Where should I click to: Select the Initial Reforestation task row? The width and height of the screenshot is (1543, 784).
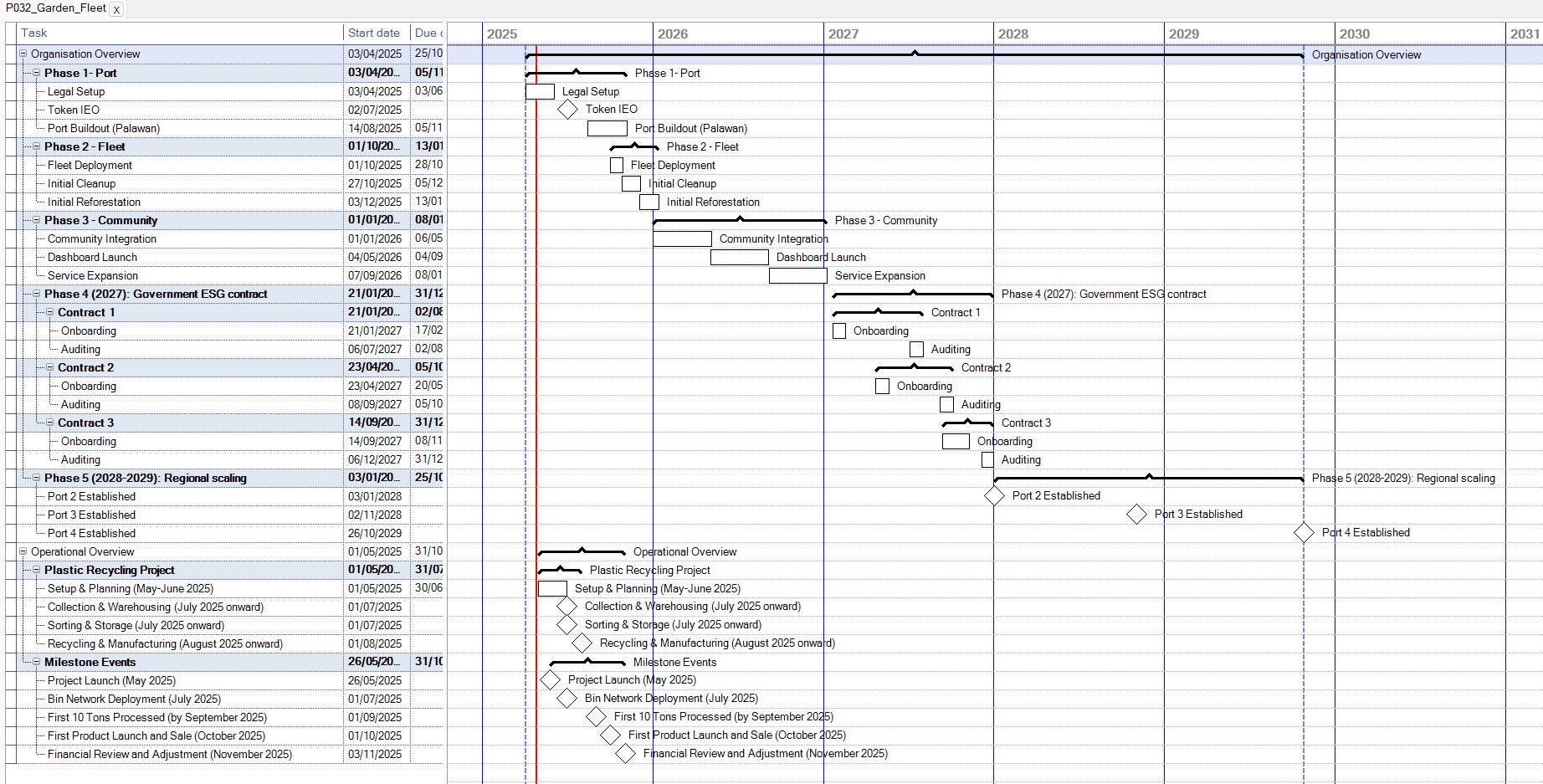(x=94, y=202)
